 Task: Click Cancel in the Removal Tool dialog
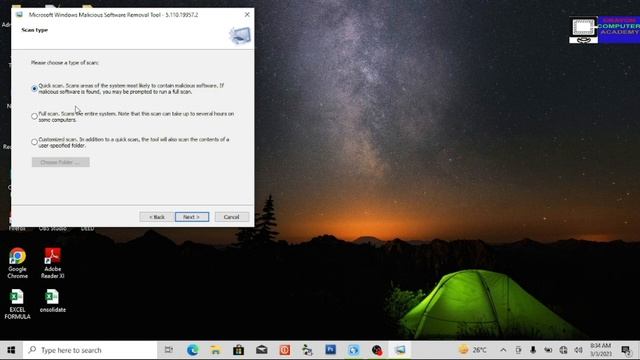(x=231, y=217)
